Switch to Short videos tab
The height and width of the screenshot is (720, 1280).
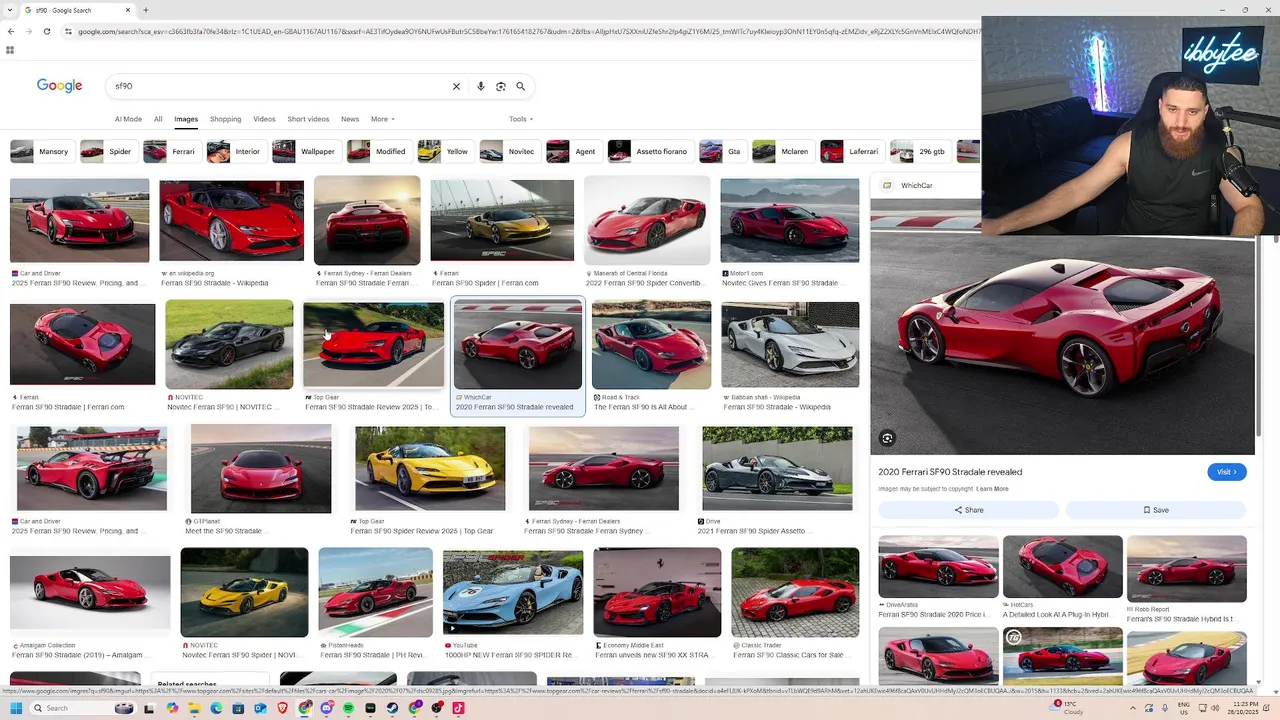click(x=308, y=119)
